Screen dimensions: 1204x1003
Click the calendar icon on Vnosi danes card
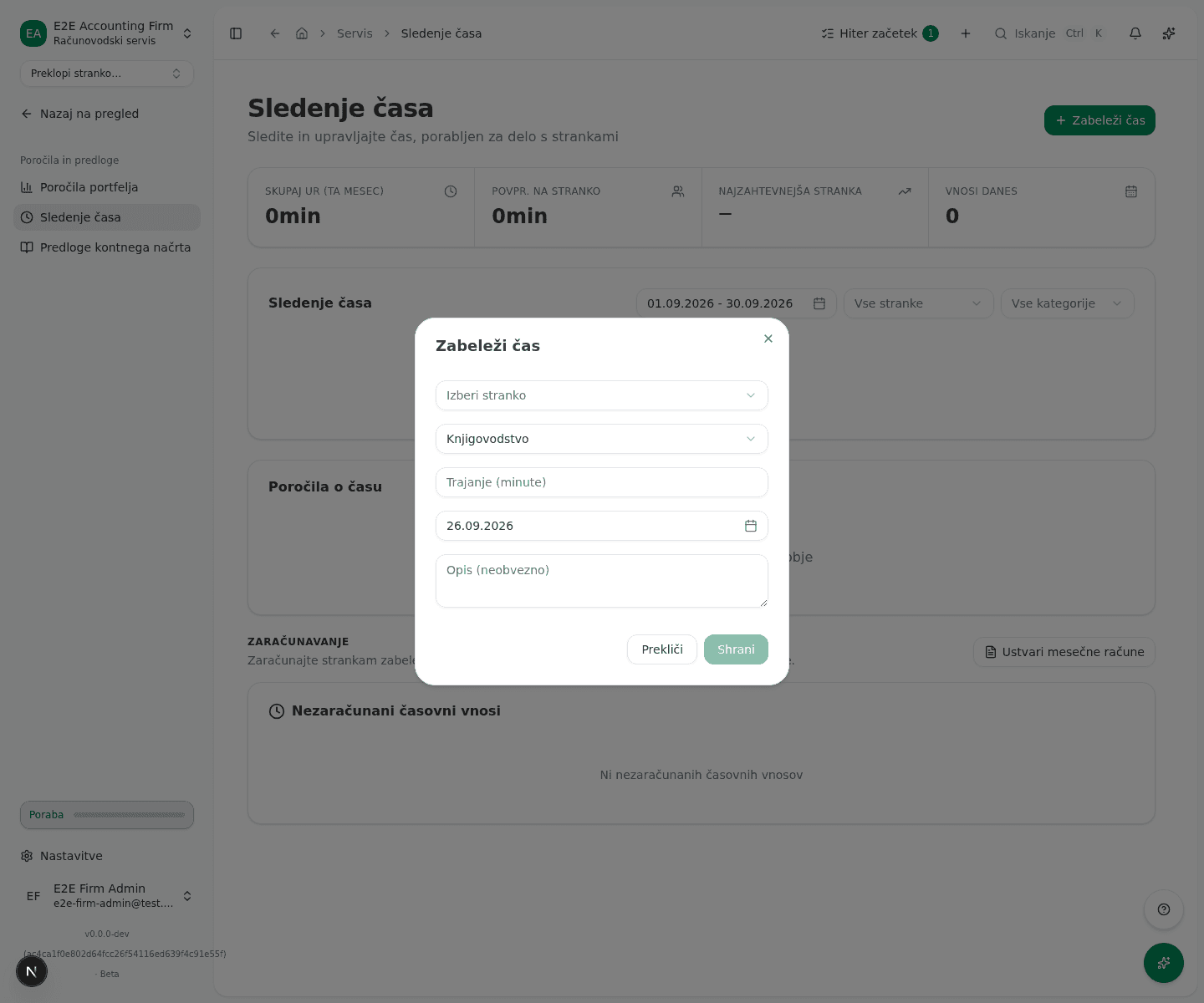pos(1131,191)
